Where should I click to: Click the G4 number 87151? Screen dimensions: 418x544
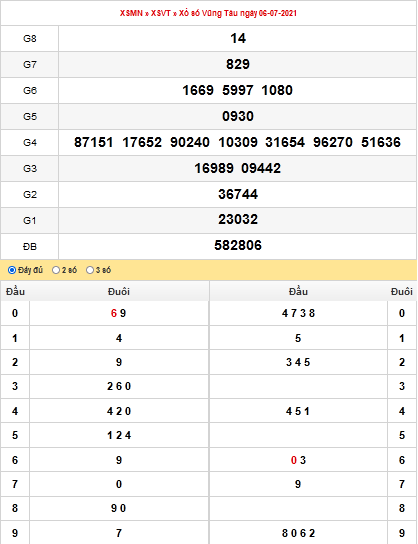click(x=94, y=142)
